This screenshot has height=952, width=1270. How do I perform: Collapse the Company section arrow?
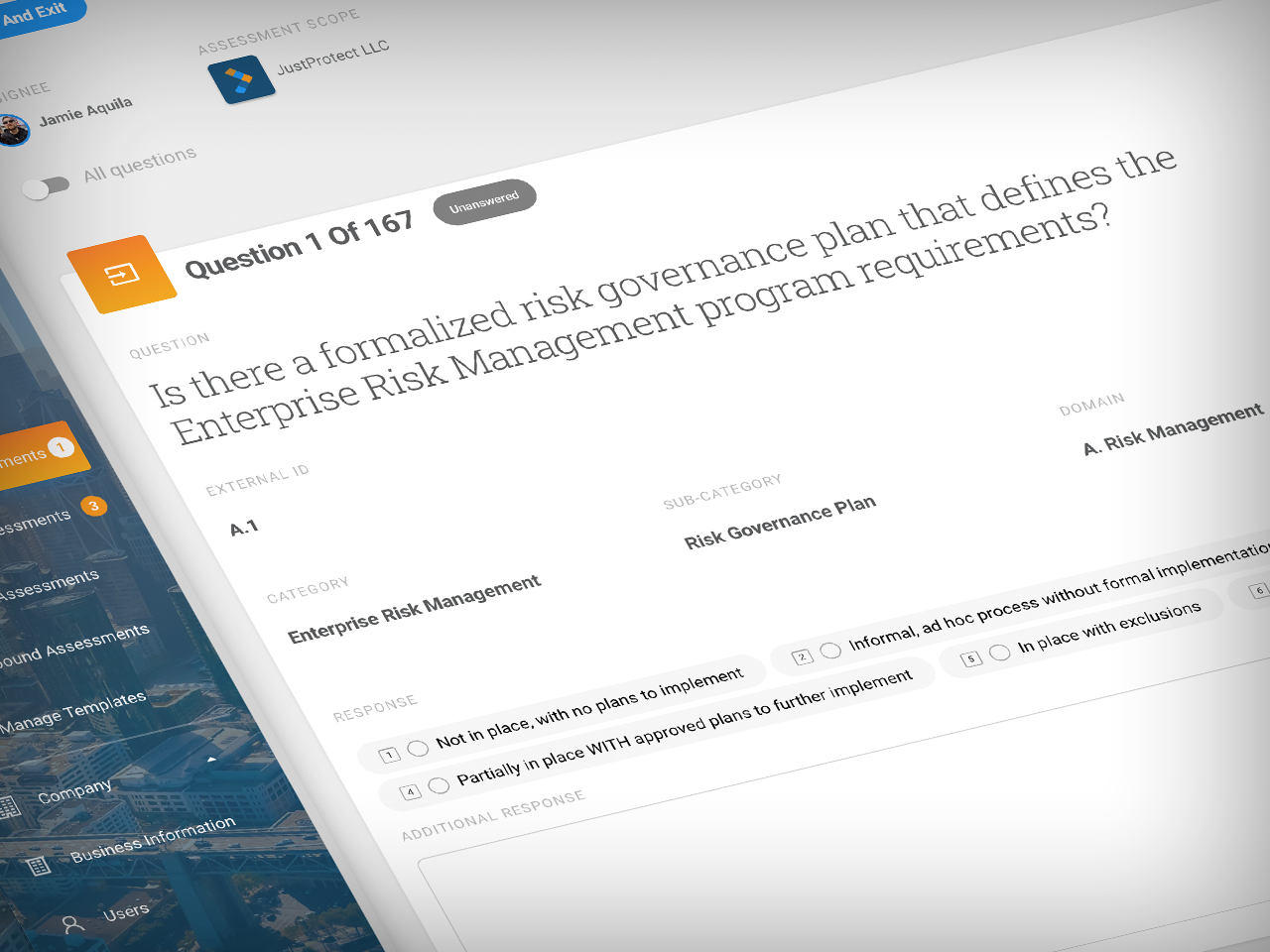point(211,759)
